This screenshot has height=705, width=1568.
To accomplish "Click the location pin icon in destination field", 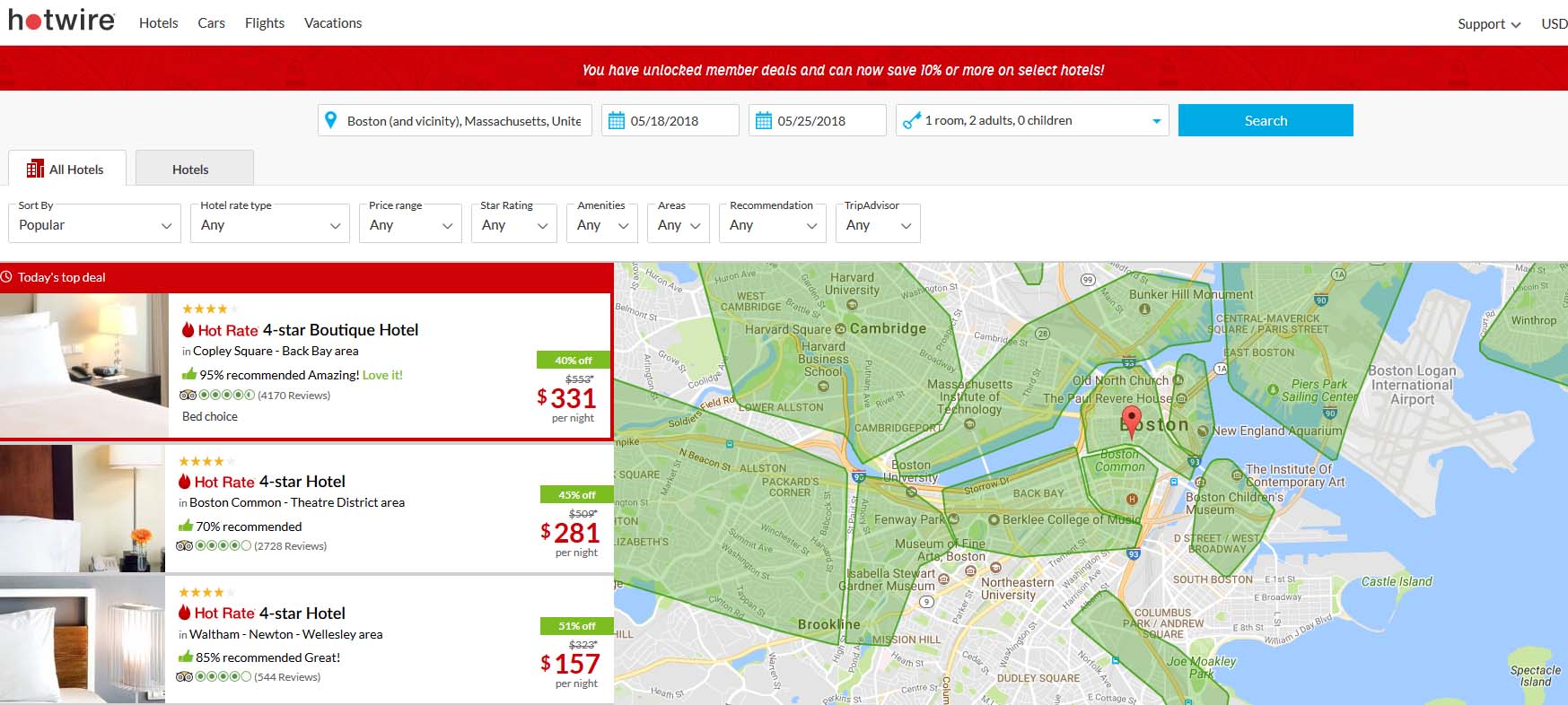I will point(330,119).
